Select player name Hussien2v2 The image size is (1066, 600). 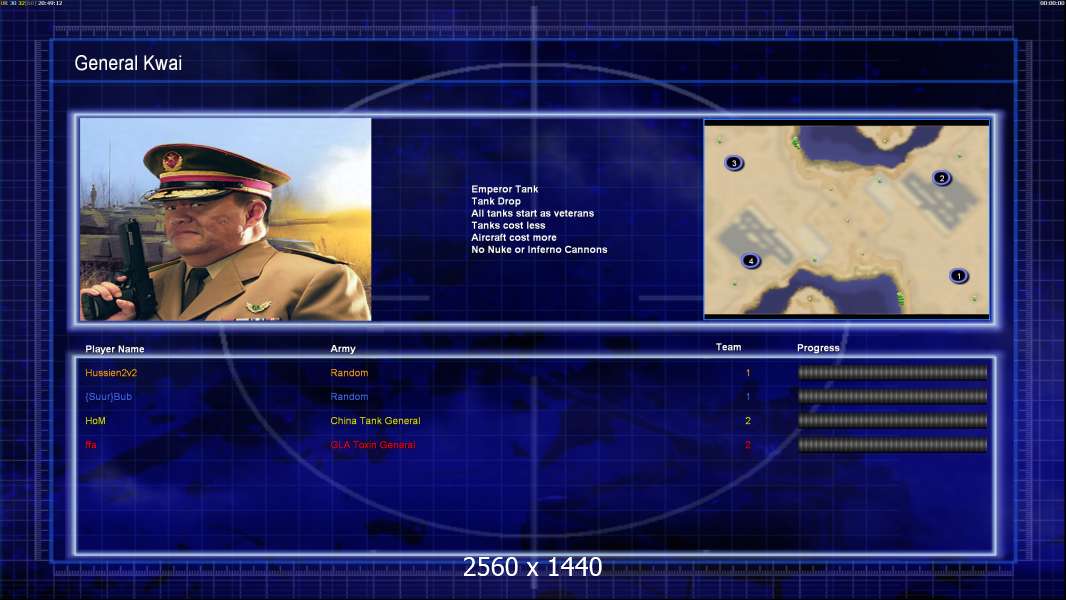point(111,373)
